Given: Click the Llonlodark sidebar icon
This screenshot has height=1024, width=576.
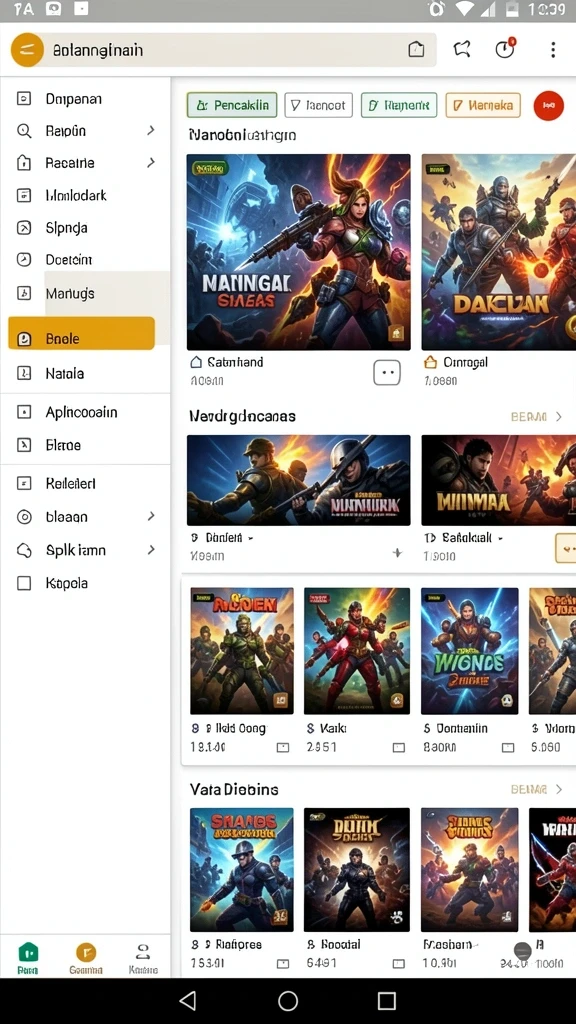Looking at the screenshot, I should click(x=24, y=195).
